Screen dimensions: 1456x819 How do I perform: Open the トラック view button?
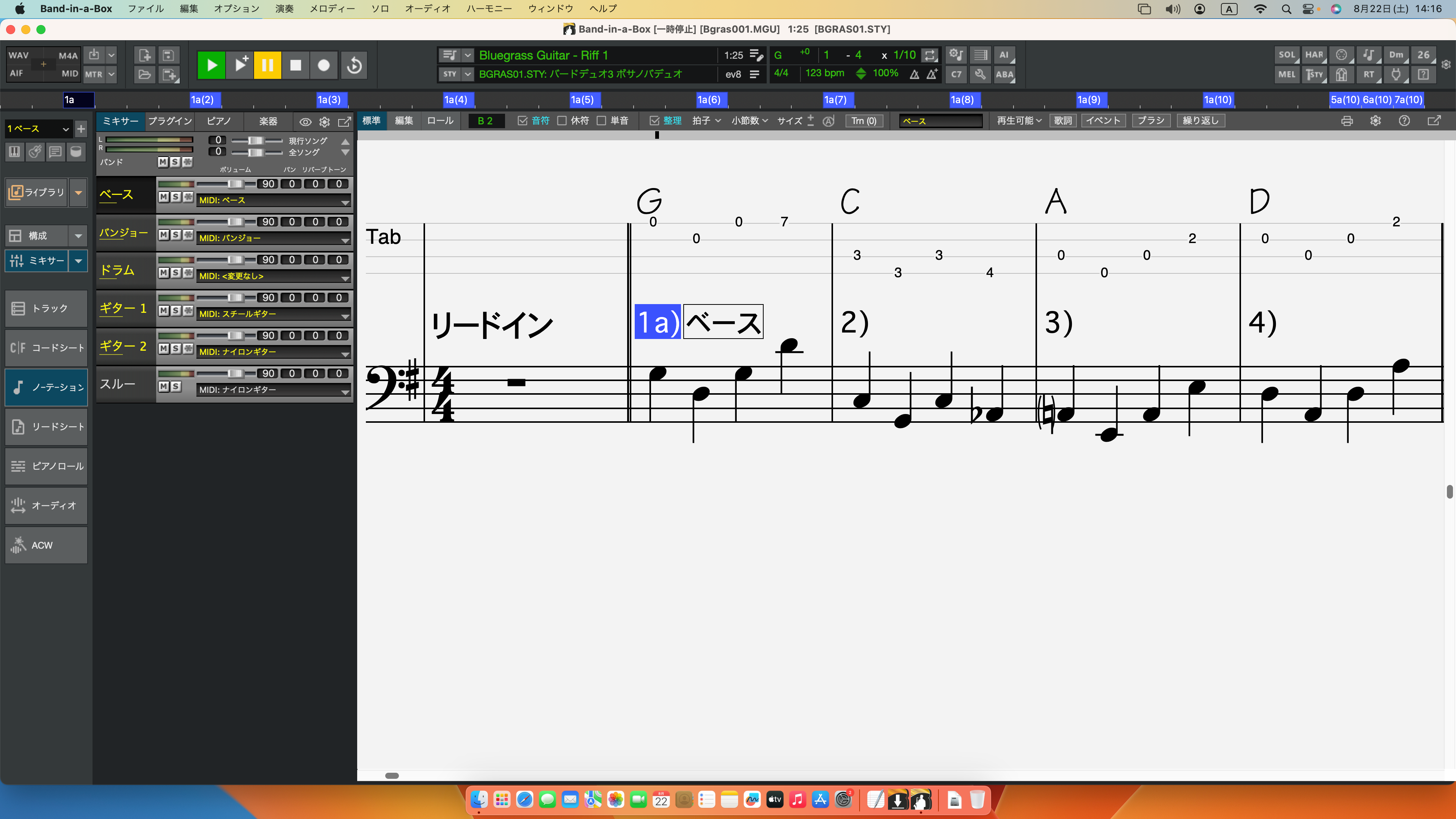(x=46, y=309)
